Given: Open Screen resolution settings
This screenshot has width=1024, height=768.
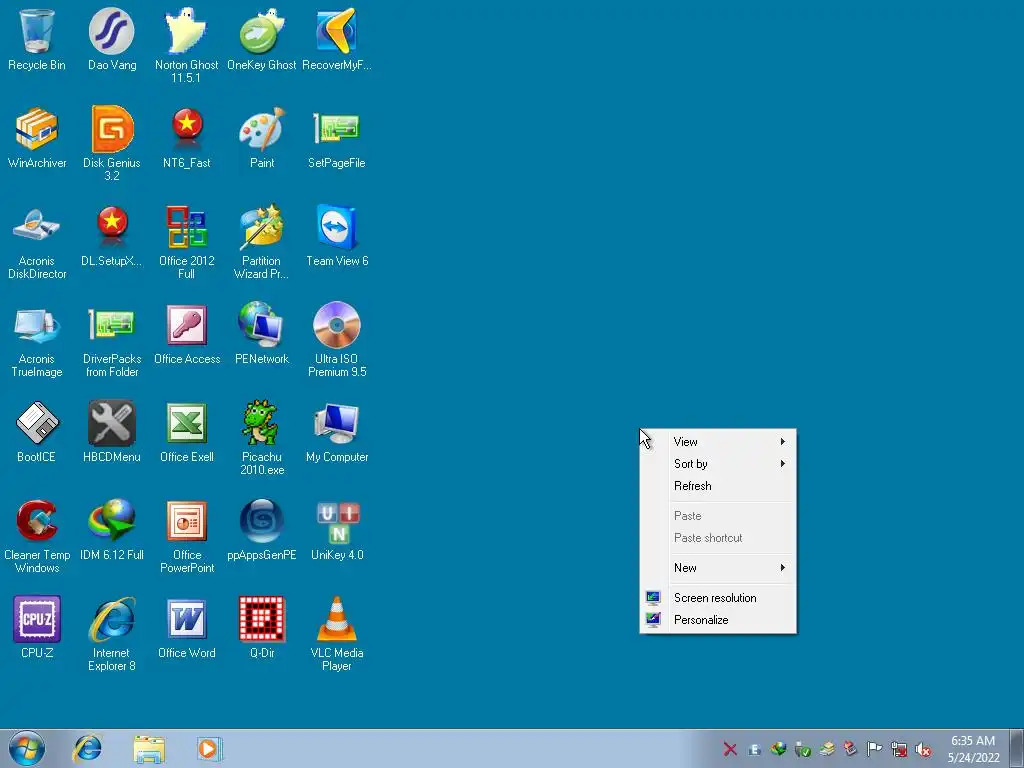Looking at the screenshot, I should (x=718, y=598).
